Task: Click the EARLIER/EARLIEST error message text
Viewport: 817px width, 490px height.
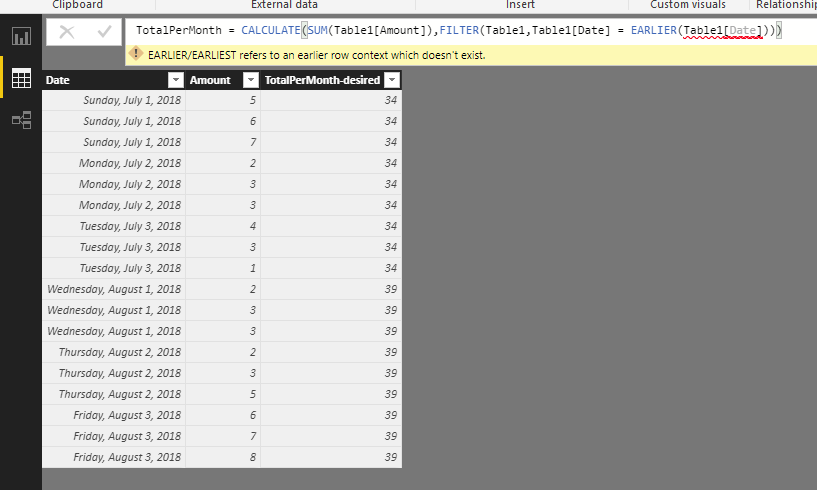Action: click(x=316, y=55)
